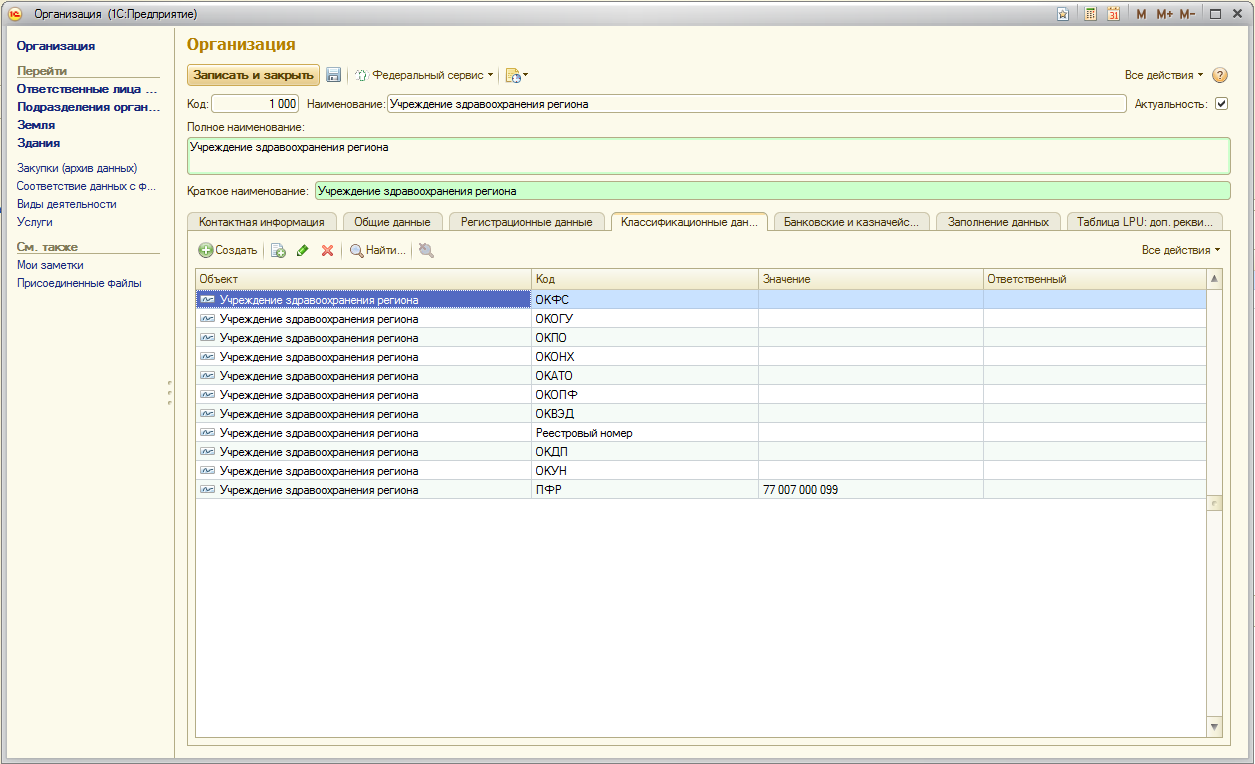Click the Найти... search button
This screenshot has width=1255, height=764.
378,250
